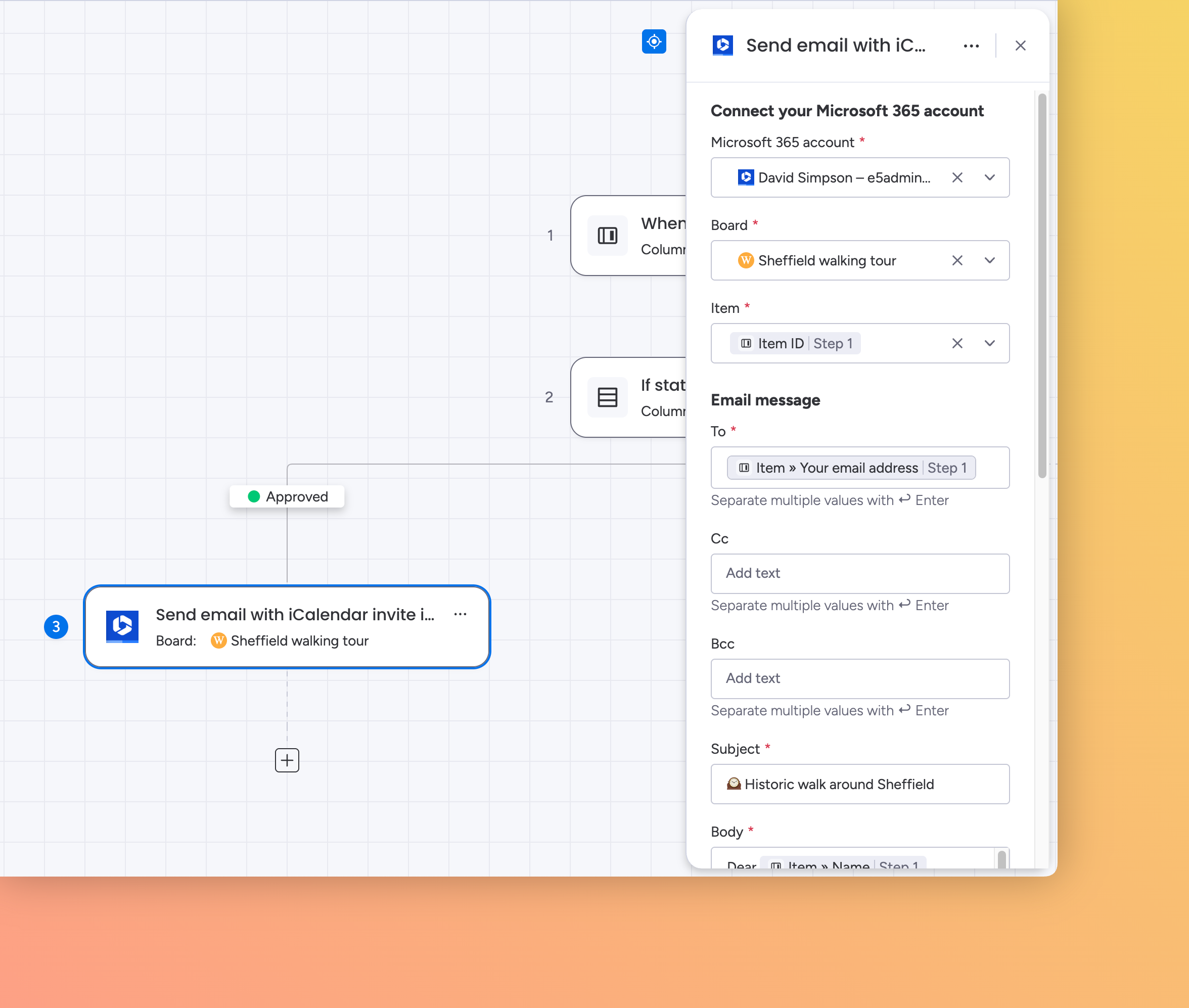Click the Connect your Microsoft 365 account heading

847,111
